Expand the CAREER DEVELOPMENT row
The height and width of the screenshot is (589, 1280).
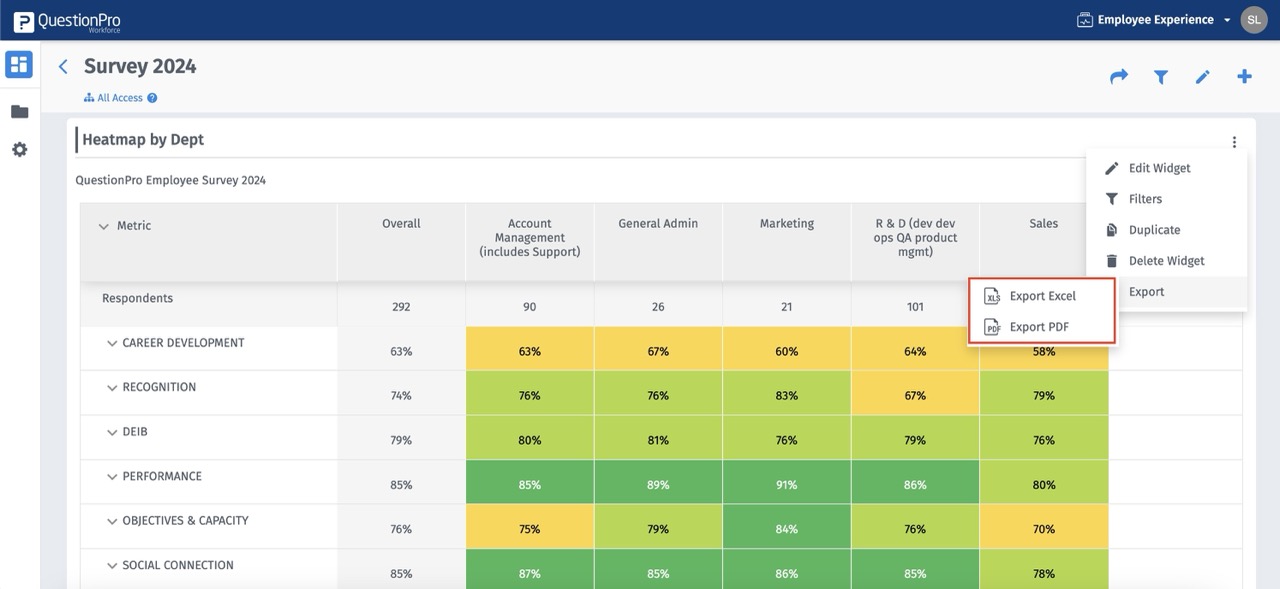pyautogui.click(x=112, y=343)
